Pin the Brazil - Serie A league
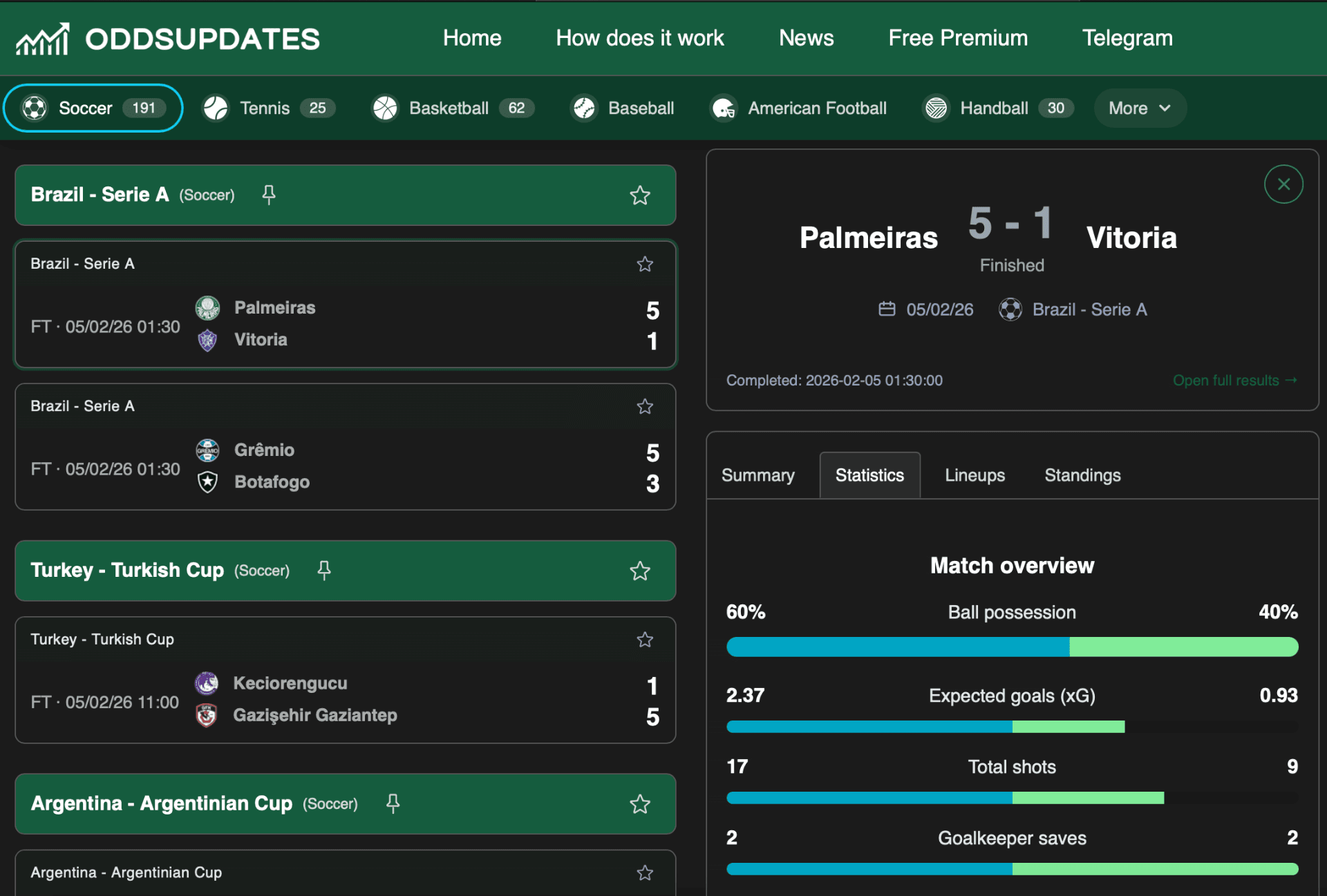1327x896 pixels. click(269, 195)
